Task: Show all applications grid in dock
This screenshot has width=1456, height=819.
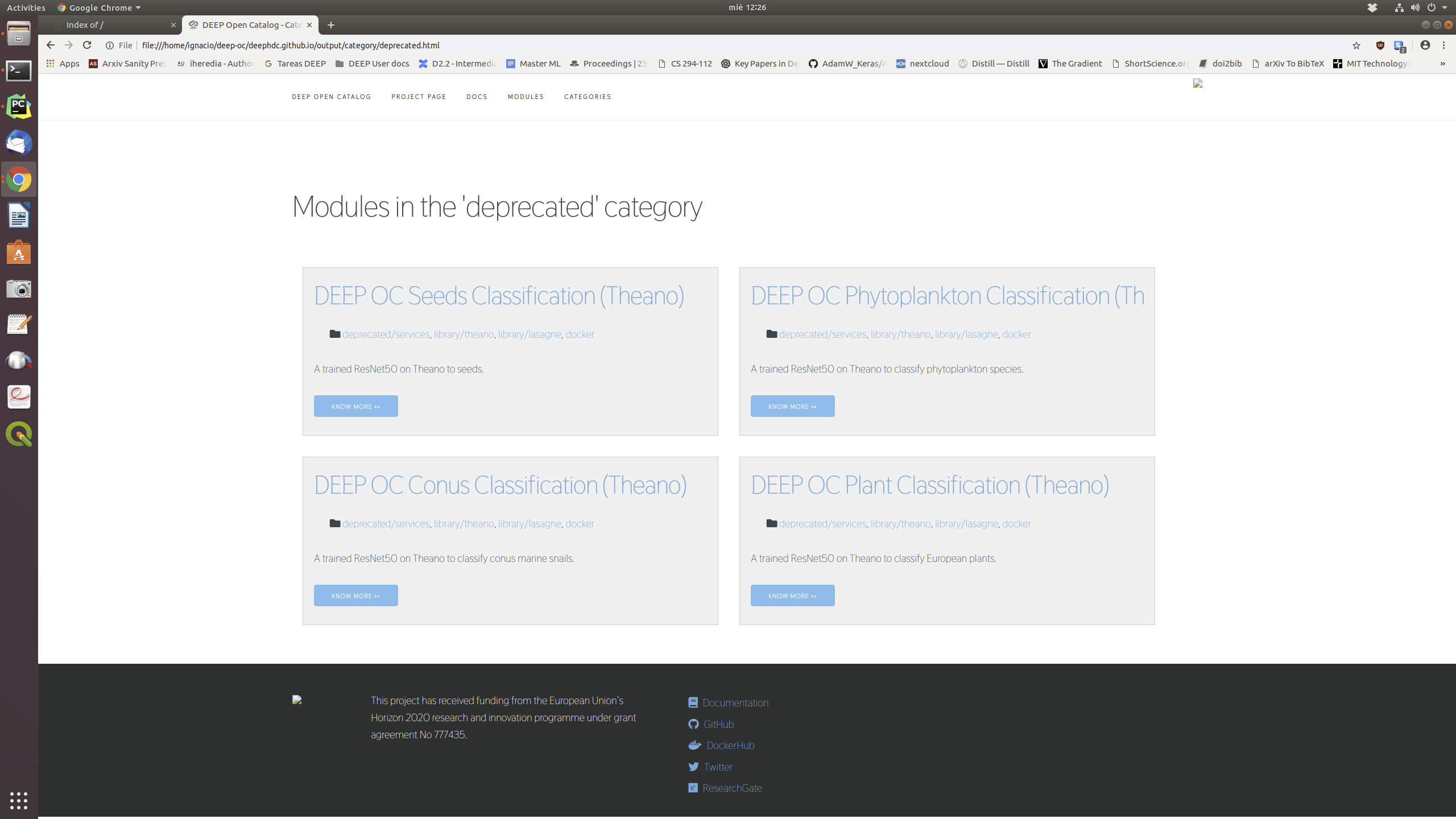Action: click(x=19, y=800)
